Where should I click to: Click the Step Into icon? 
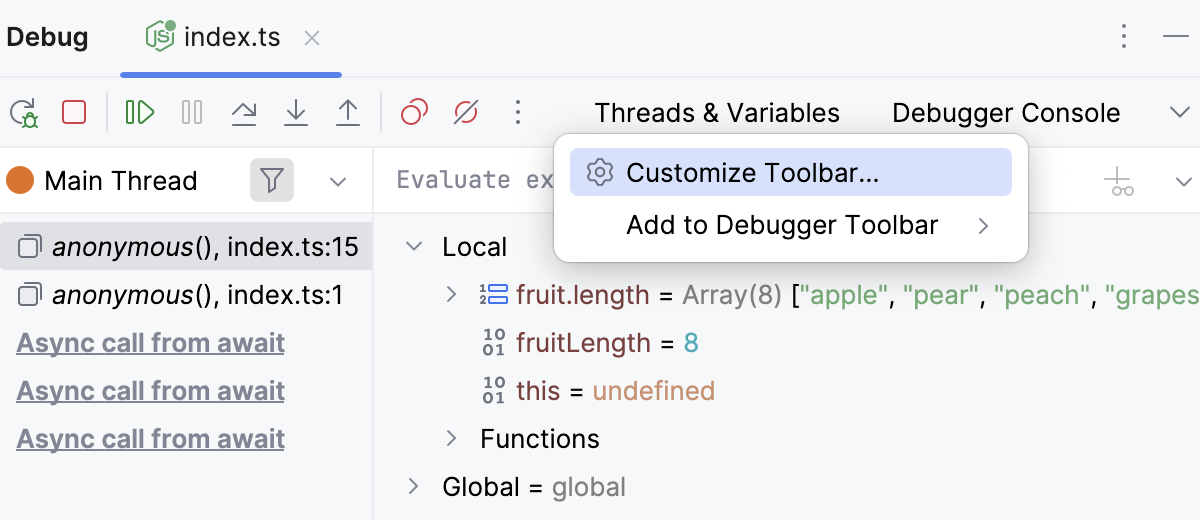pyautogui.click(x=295, y=112)
